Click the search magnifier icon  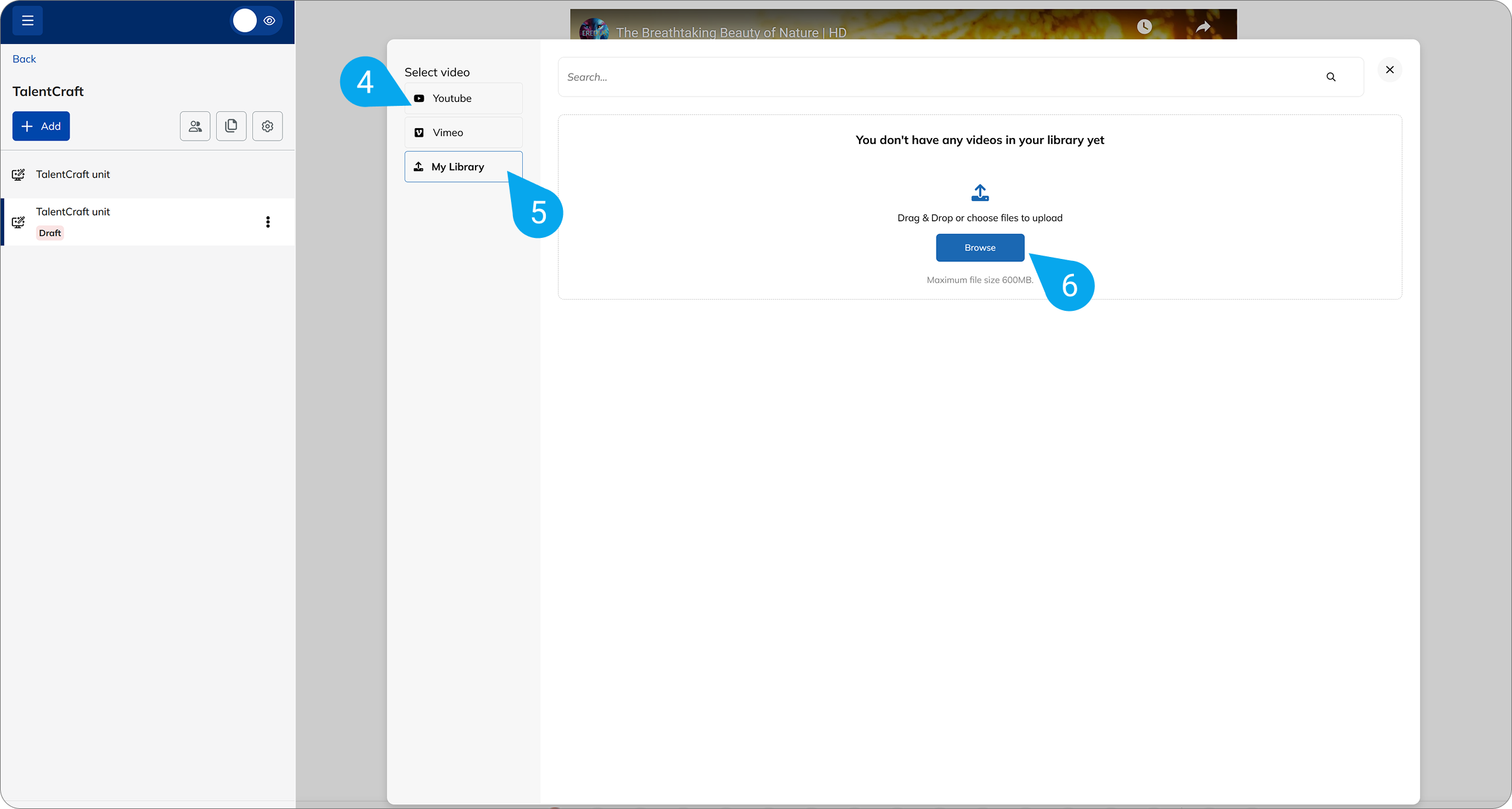click(1331, 77)
